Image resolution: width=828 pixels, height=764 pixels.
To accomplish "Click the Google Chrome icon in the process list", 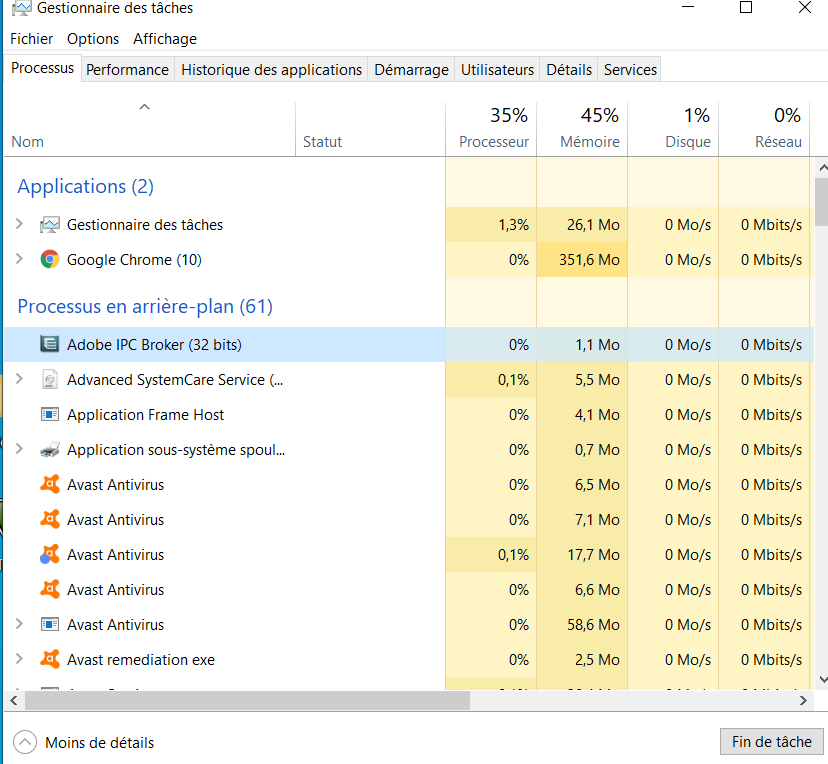I will click(50, 260).
